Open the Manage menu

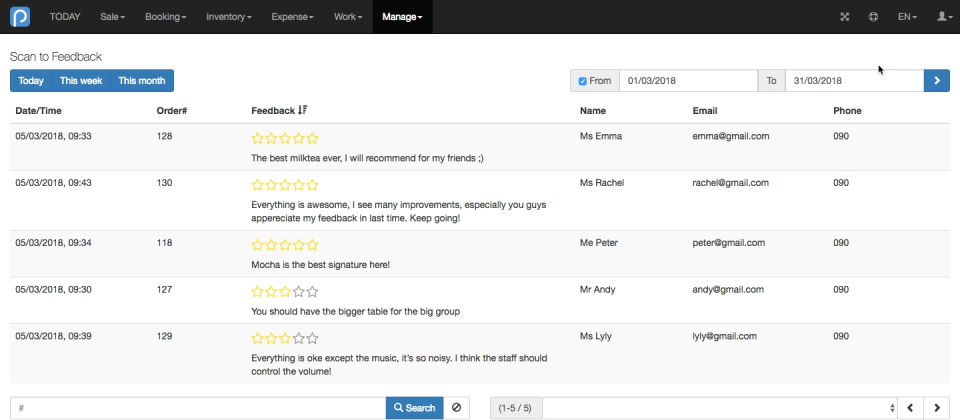pyautogui.click(x=402, y=17)
